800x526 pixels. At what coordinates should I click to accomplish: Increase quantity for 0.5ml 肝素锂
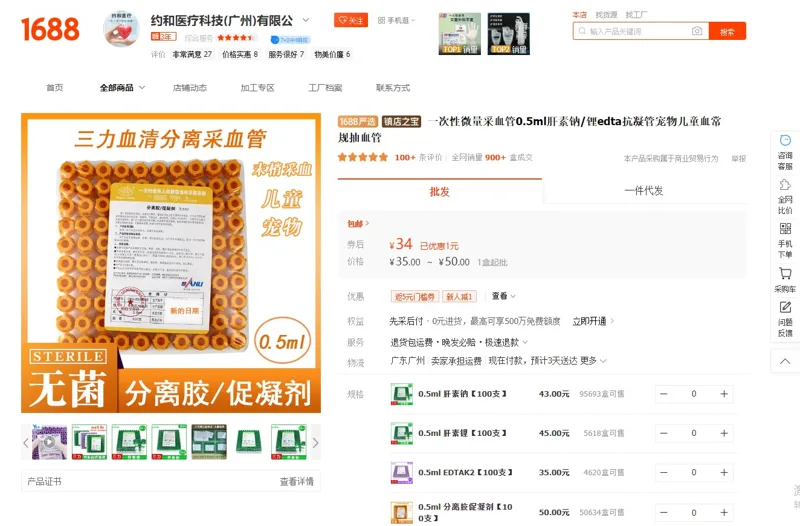[x=723, y=433]
